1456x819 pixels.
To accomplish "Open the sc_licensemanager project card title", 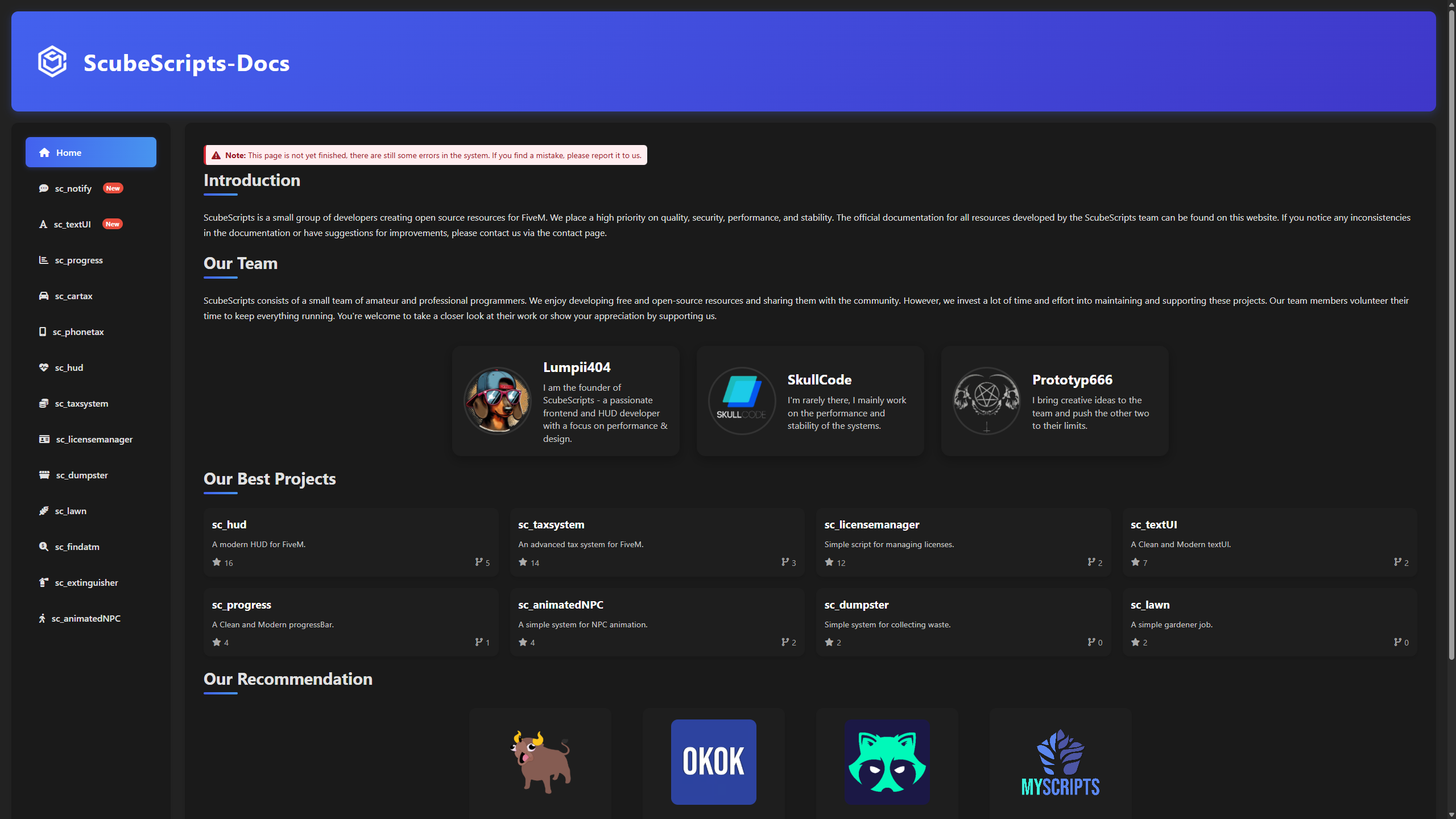I will tap(871, 524).
